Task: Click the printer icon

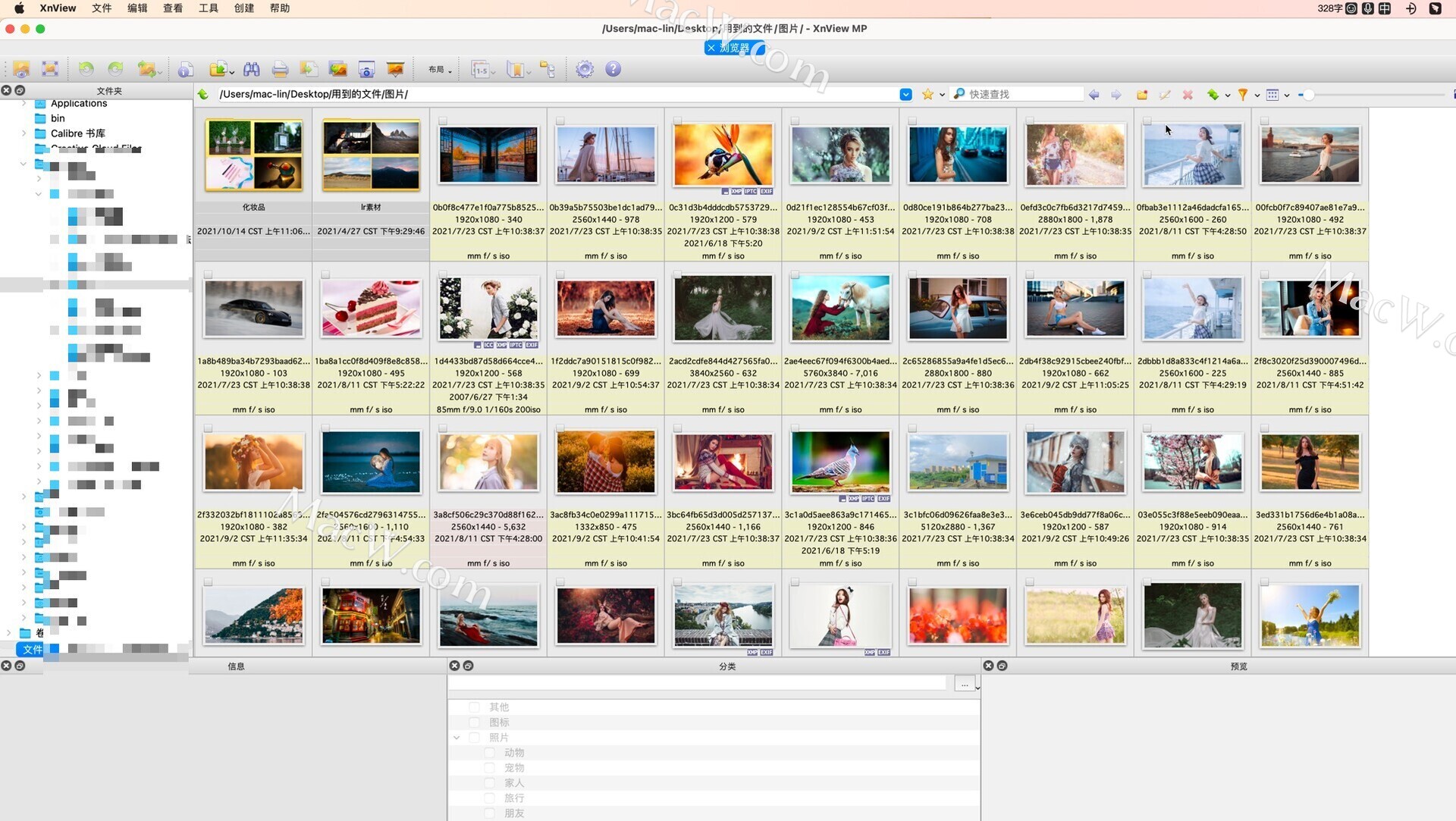Action: 280,70
